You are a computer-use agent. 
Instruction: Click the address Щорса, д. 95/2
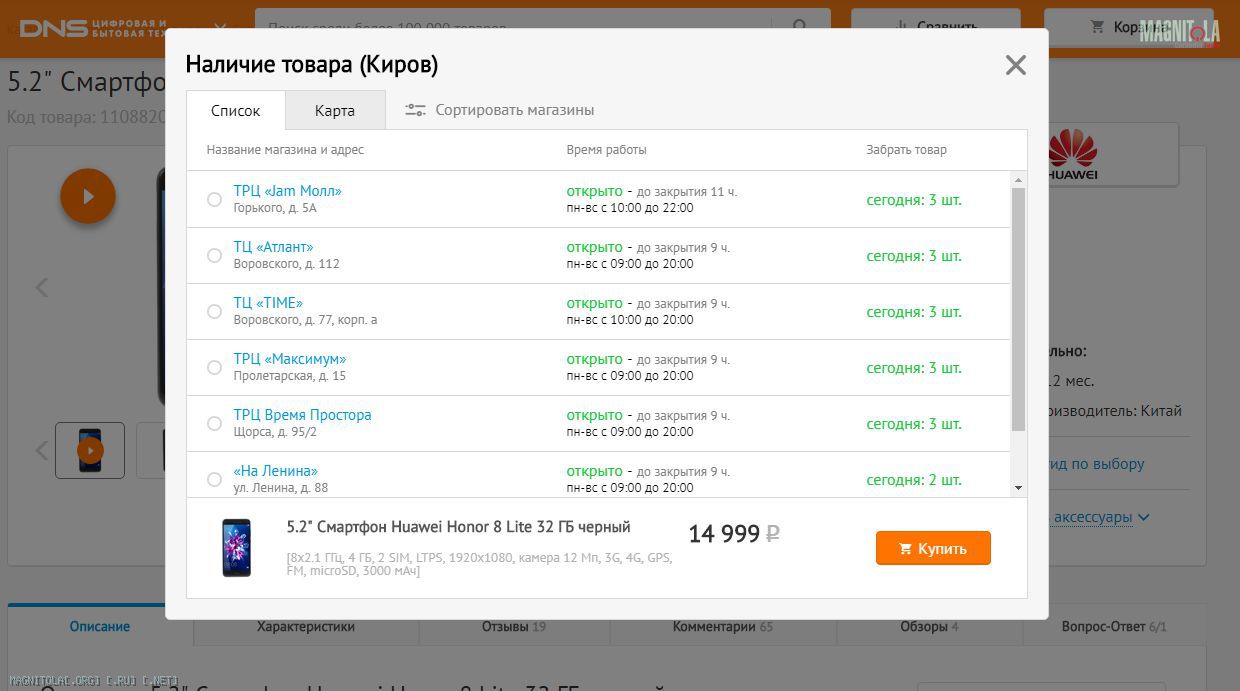275,432
